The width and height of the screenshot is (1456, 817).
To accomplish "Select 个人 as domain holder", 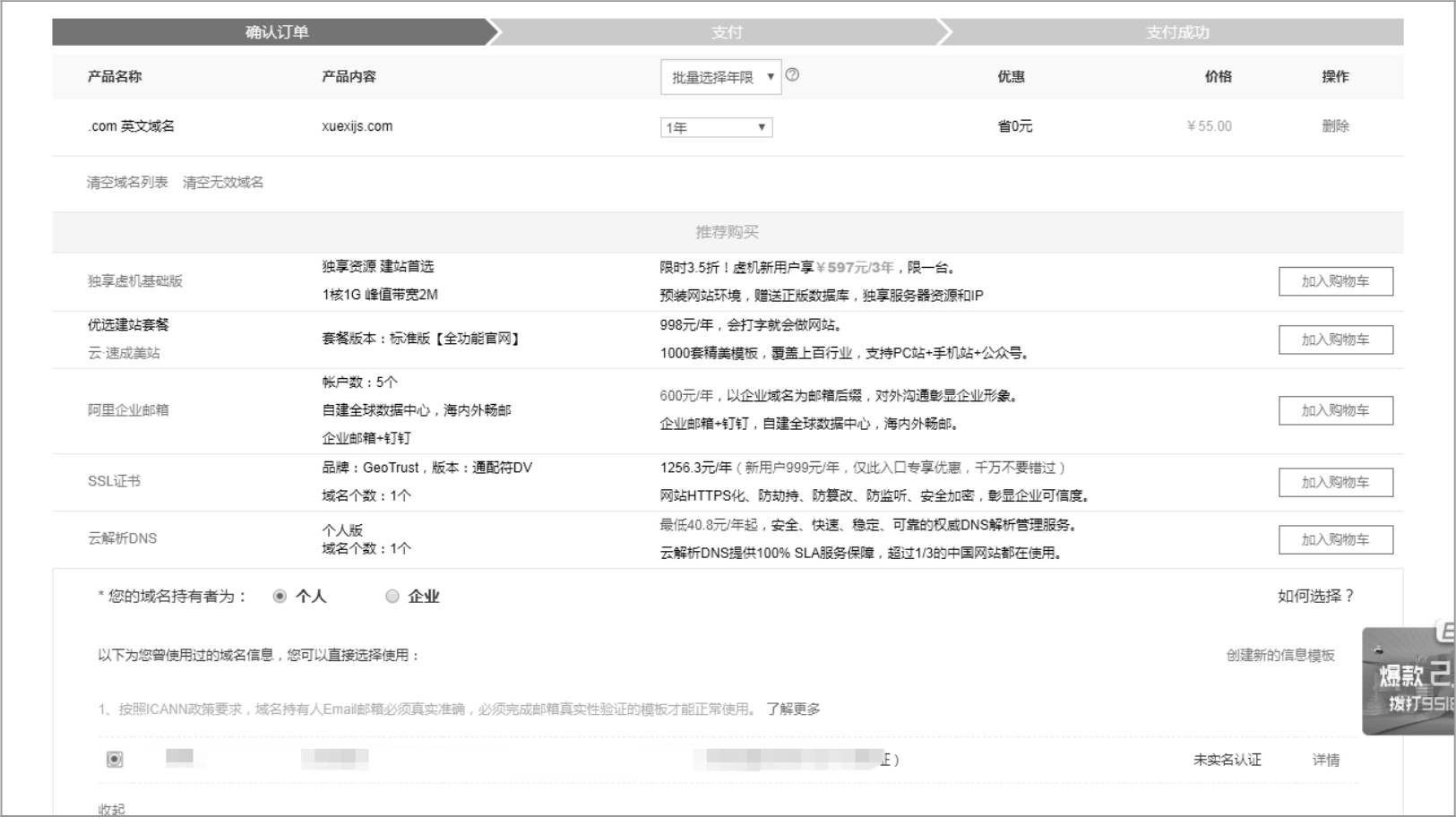I will point(280,597).
